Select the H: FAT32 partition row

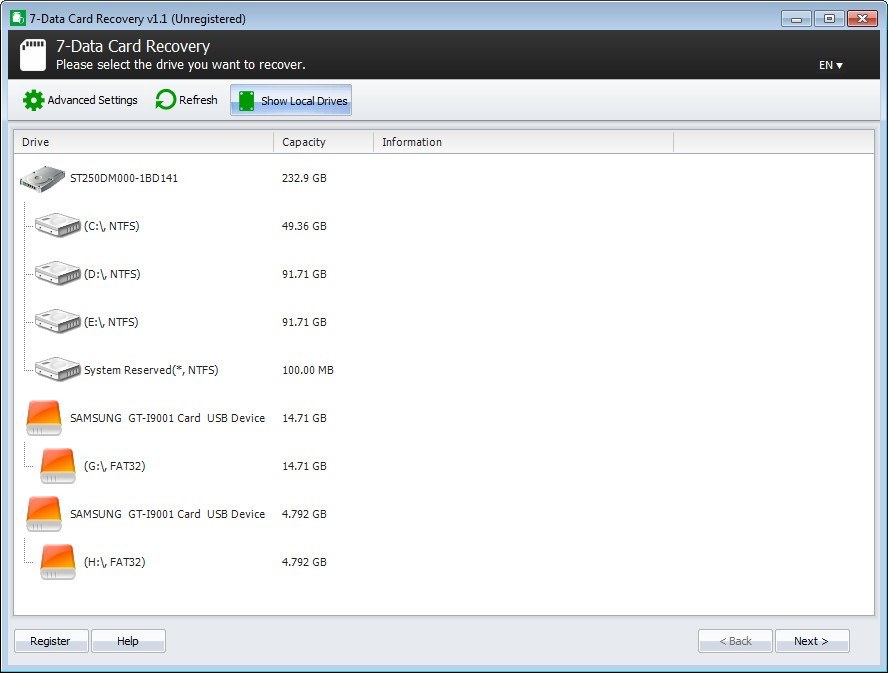tap(105, 561)
